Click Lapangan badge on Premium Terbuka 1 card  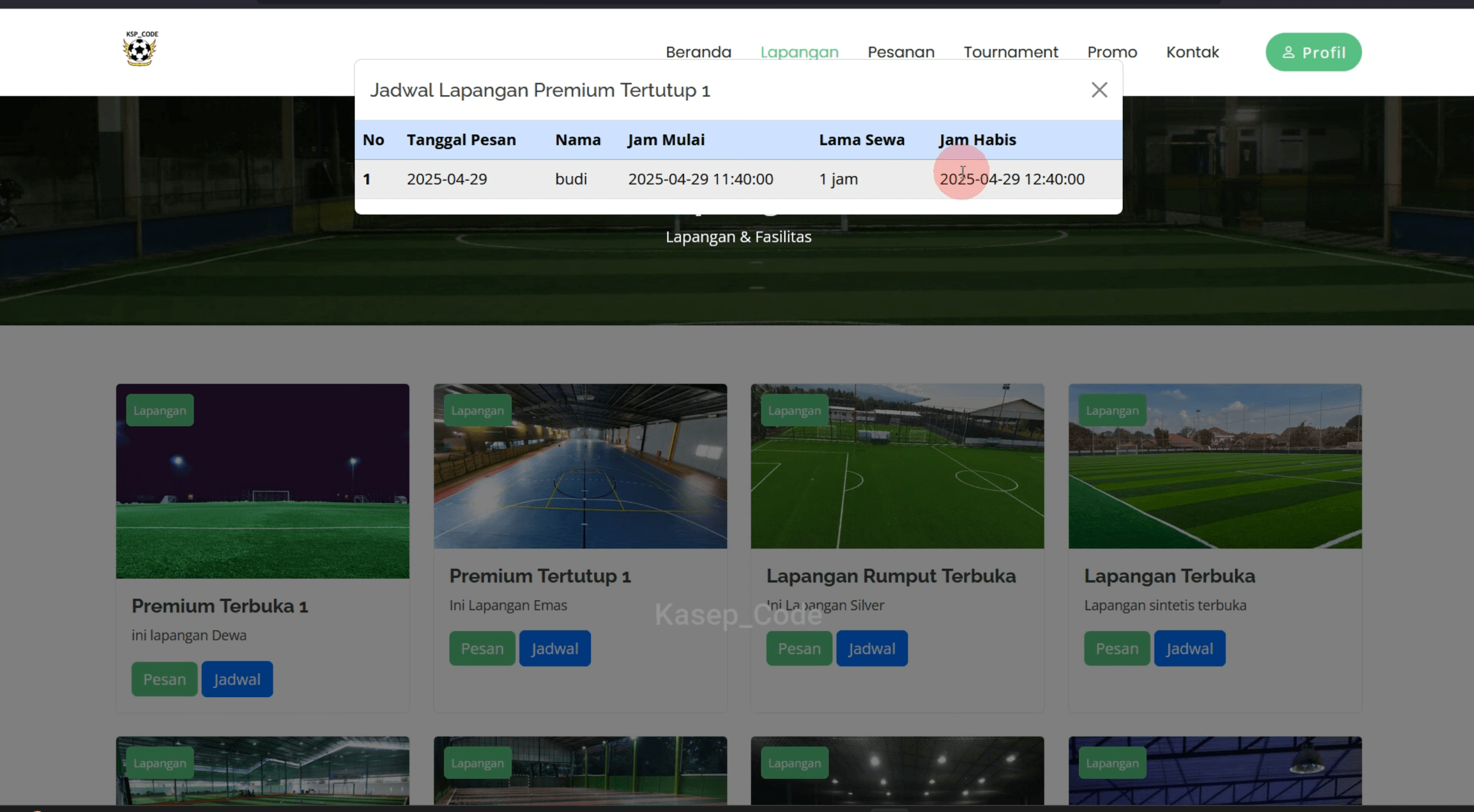pos(160,410)
